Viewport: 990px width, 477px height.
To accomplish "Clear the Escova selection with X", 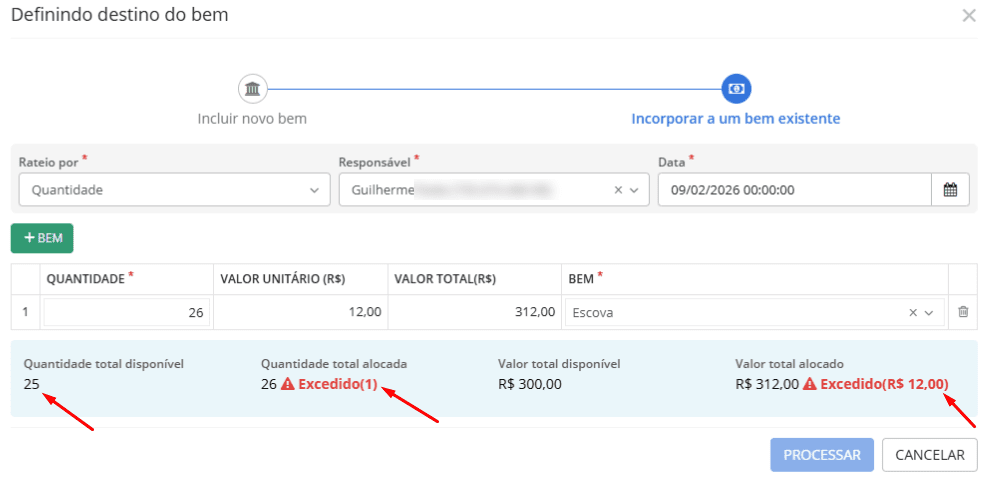I will click(x=913, y=312).
